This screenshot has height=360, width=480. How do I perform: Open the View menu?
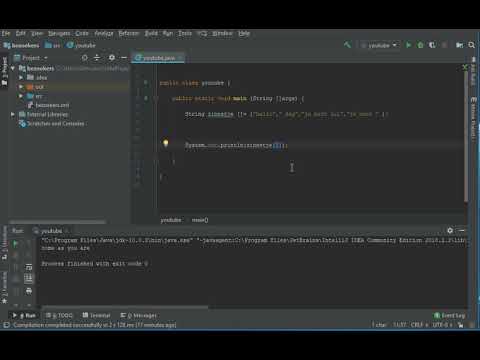pyautogui.click(x=37, y=33)
